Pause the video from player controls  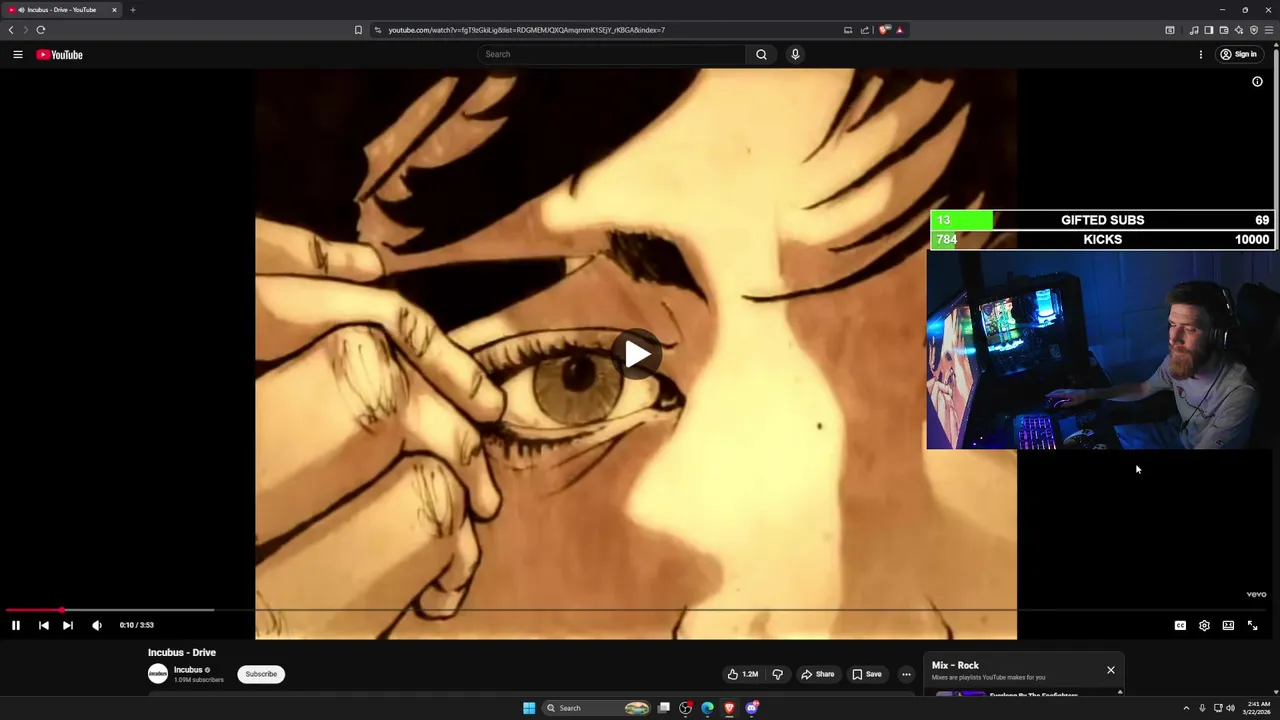tap(16, 625)
